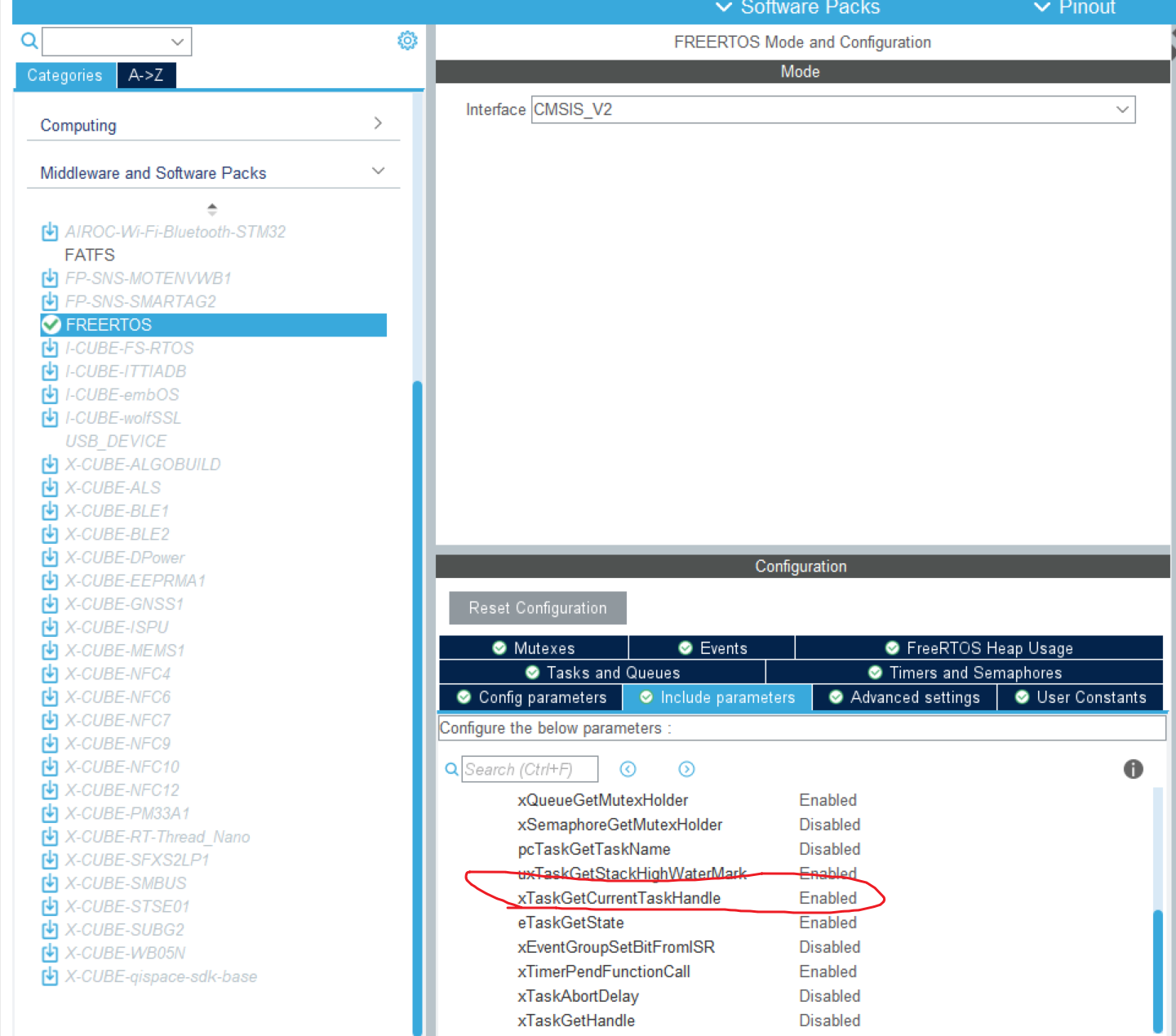Go to previous search result arrow icon
Screen dimensions: 1176x1036
(x=628, y=769)
